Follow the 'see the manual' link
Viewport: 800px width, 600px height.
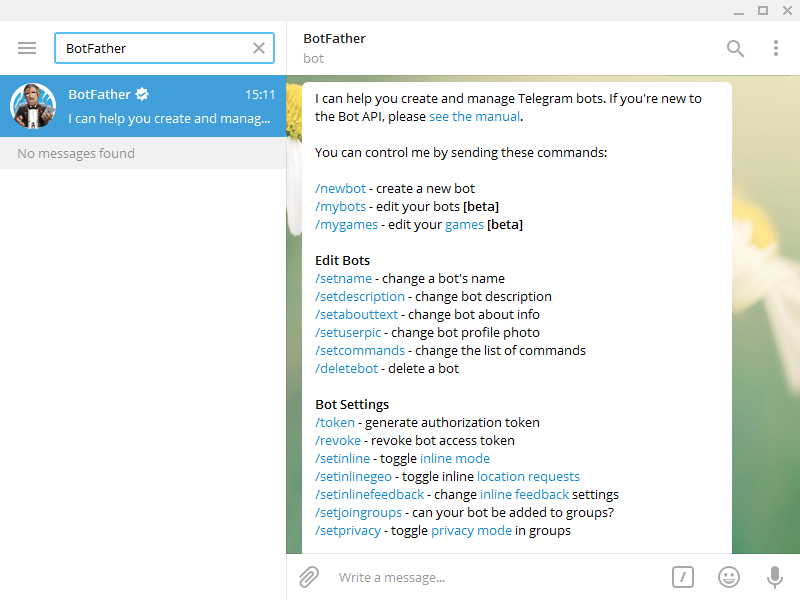point(474,116)
